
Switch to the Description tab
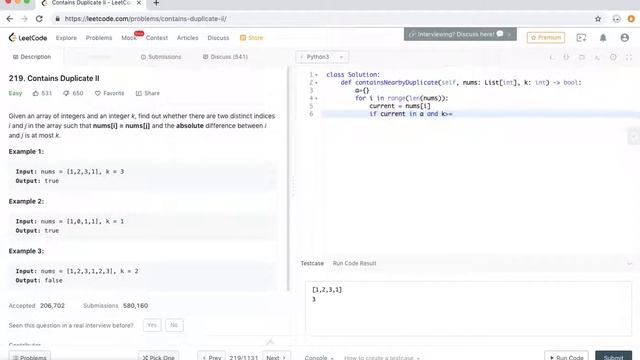coord(32,57)
